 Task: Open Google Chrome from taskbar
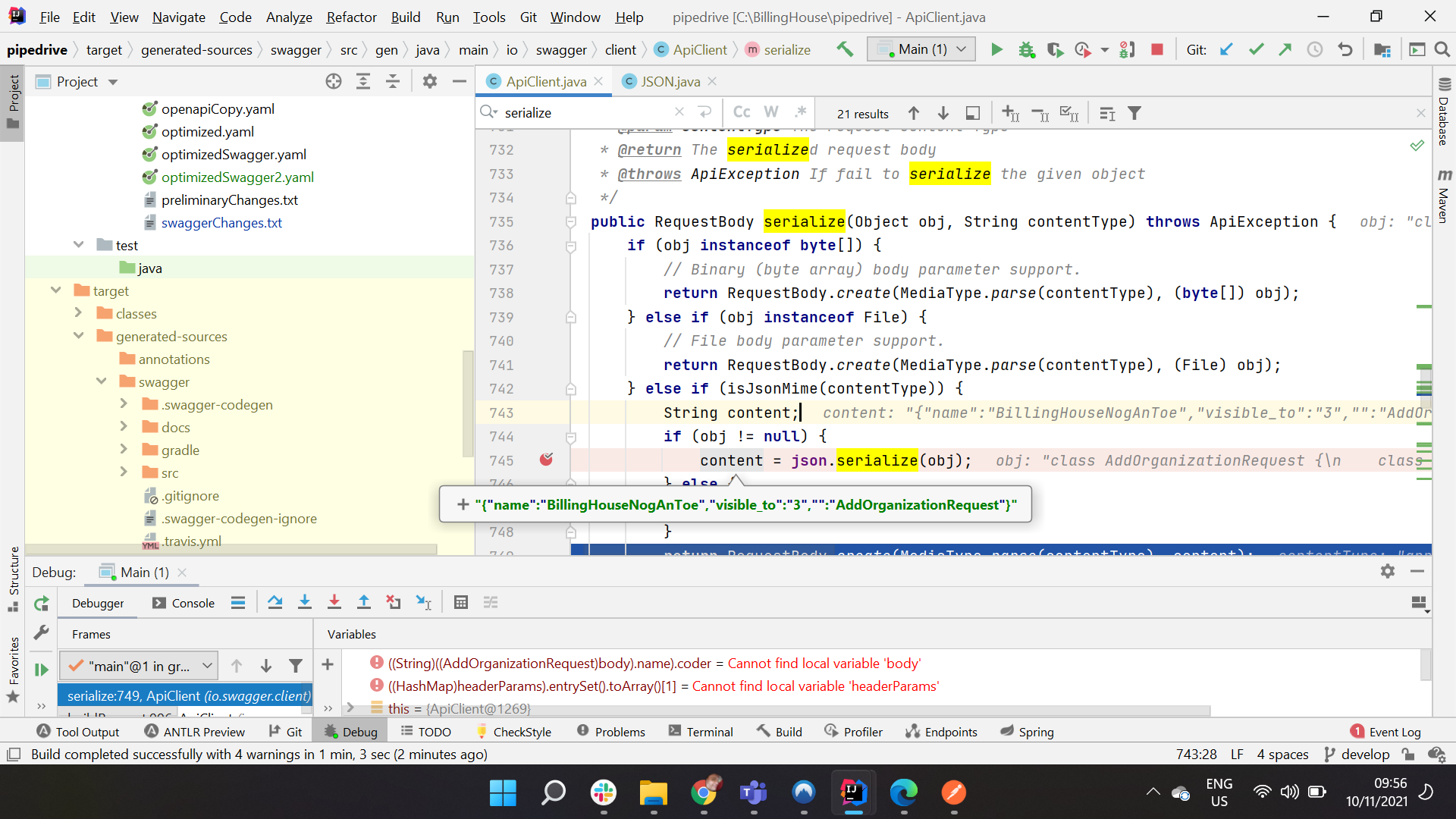(704, 793)
